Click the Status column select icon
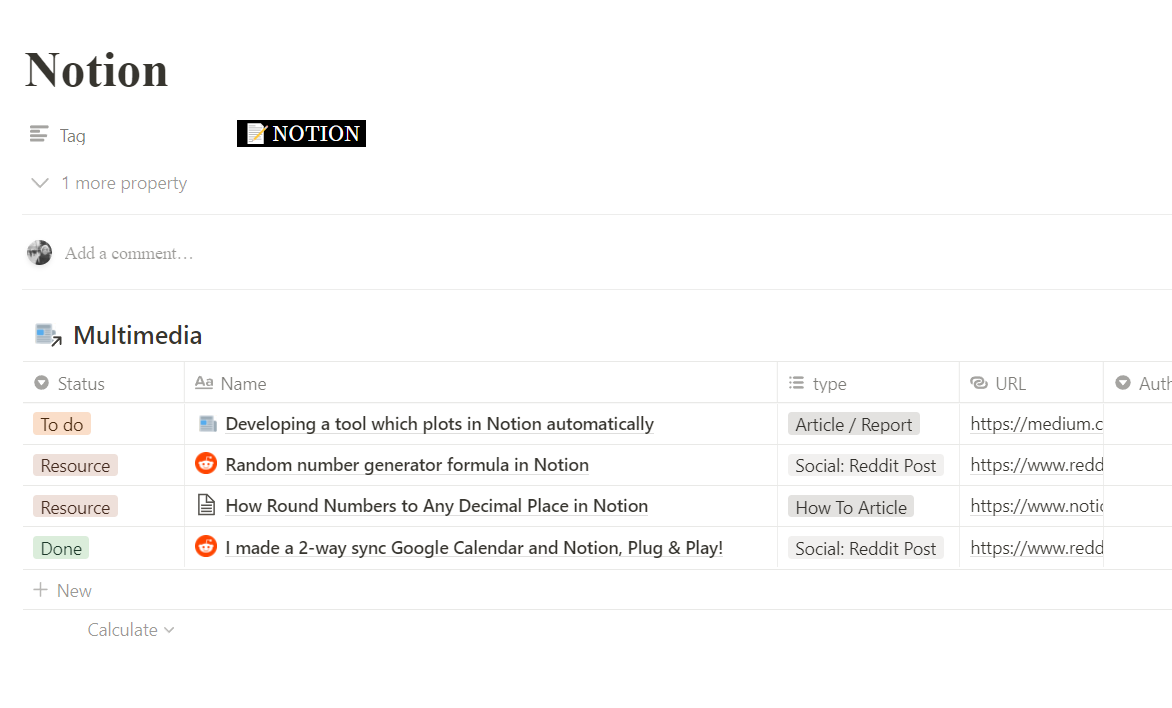 pos(41,383)
